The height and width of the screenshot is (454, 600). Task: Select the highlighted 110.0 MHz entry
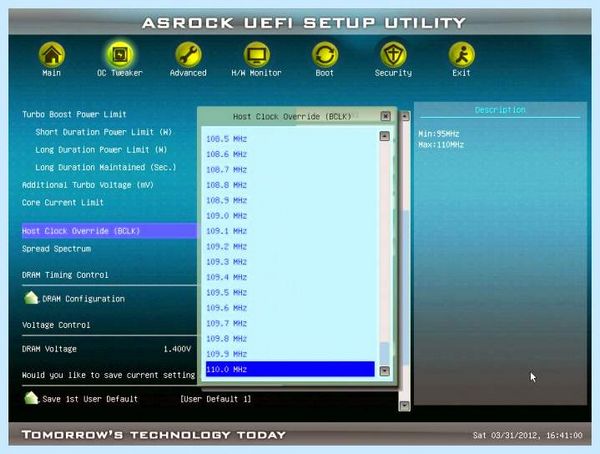click(290, 369)
